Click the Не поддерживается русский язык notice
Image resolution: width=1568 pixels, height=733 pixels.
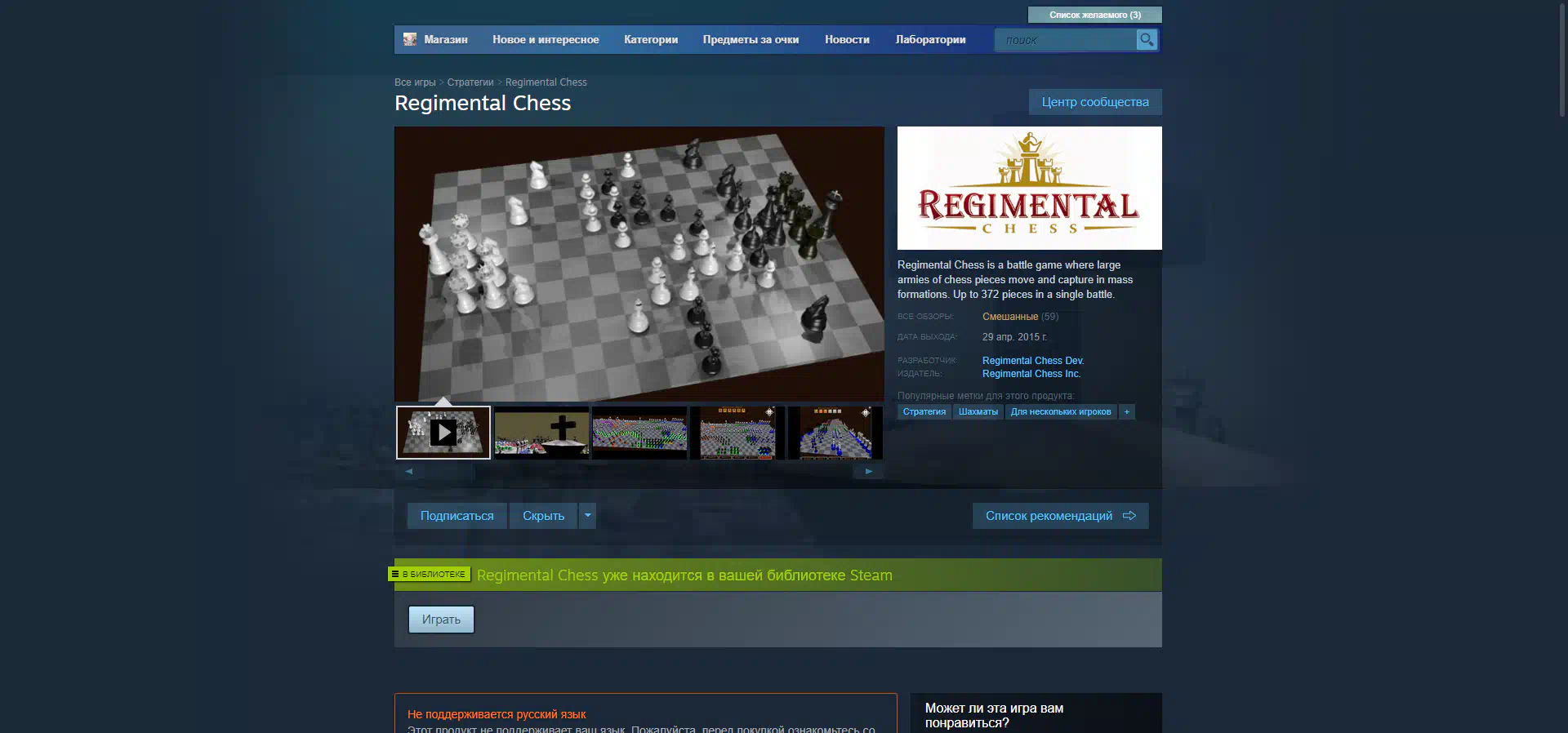[x=497, y=714]
